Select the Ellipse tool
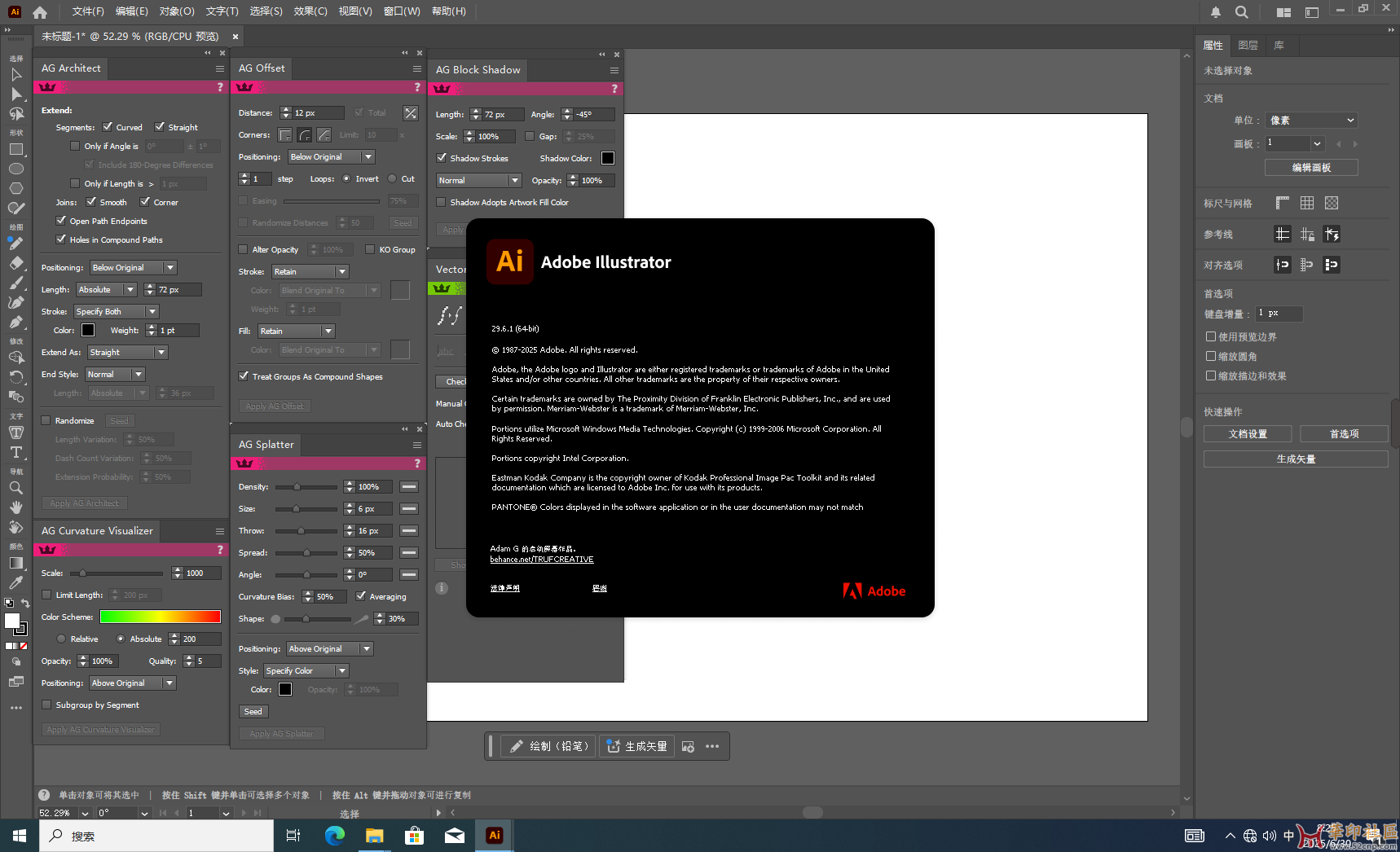This screenshot has height=852, width=1400. click(x=15, y=169)
